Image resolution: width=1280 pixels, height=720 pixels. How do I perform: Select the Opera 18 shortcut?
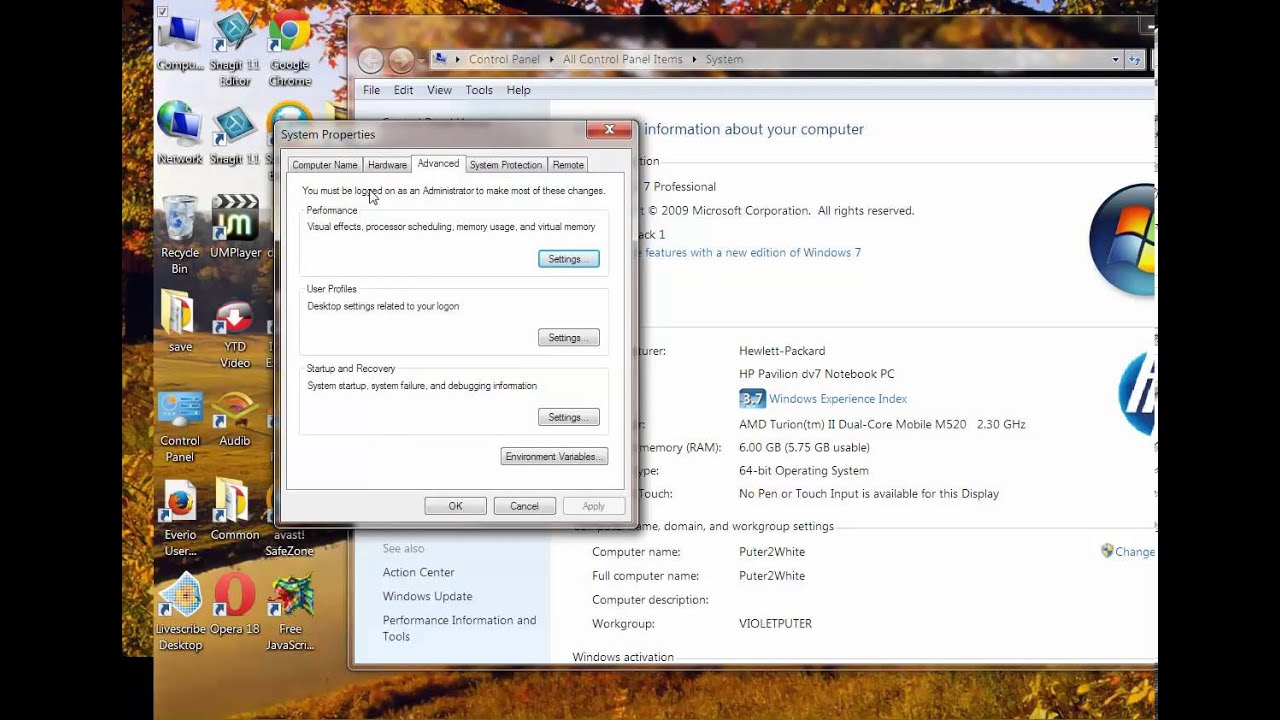235,605
